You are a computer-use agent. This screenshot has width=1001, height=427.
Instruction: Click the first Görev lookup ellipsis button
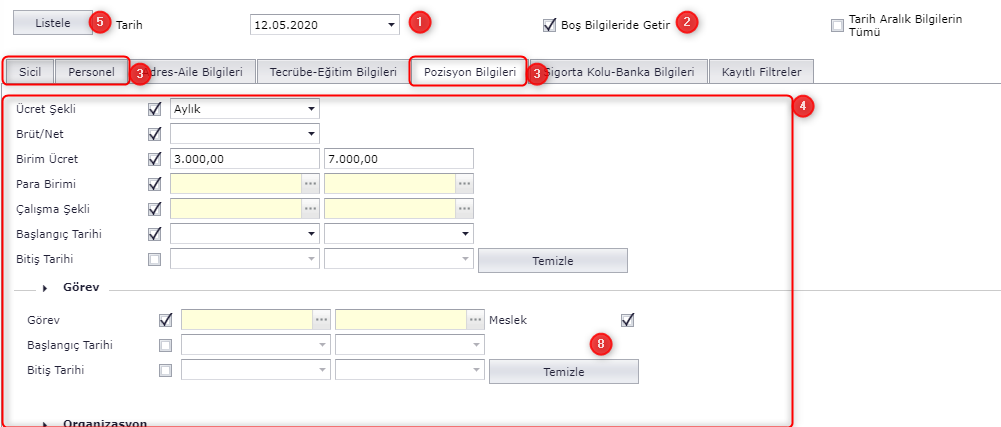[x=321, y=320]
